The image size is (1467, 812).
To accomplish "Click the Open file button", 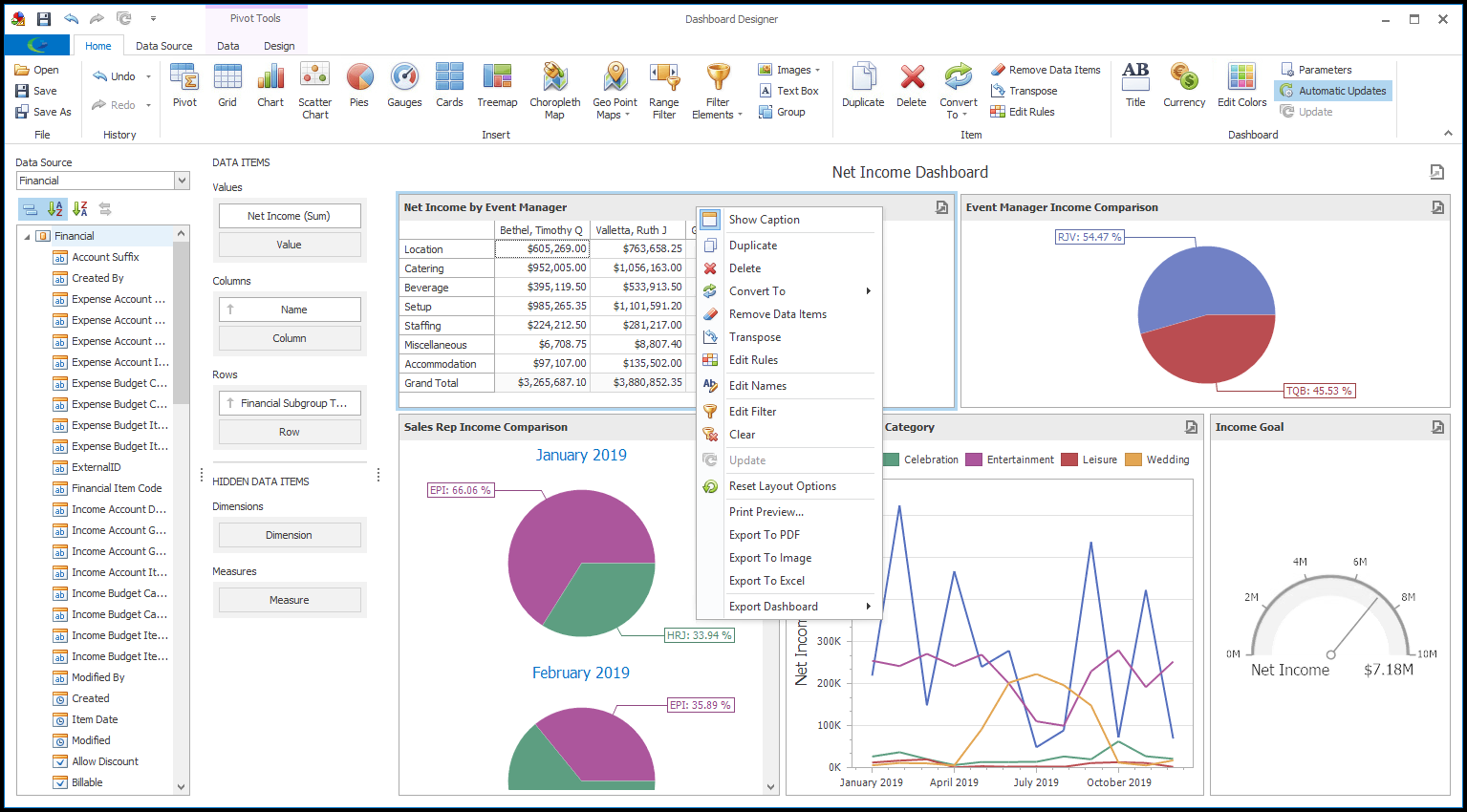I will [36, 70].
